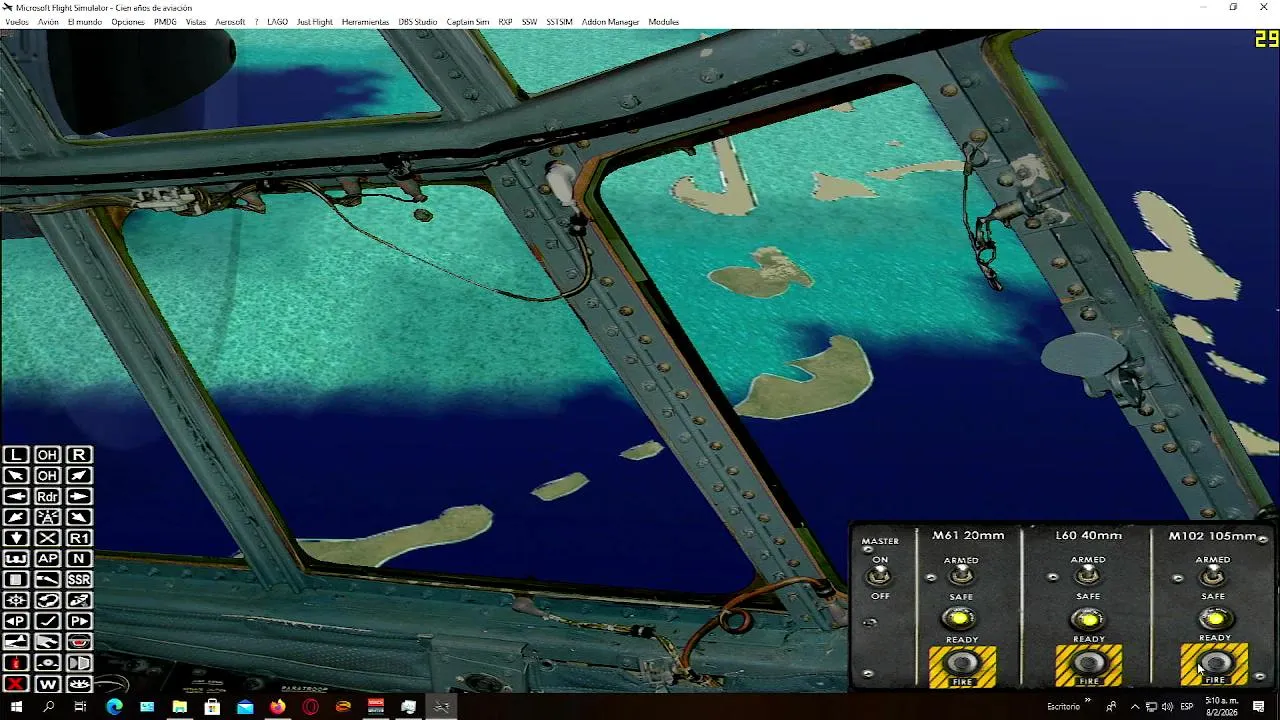
Task: Open the Captain Sim menu
Action: (x=468, y=22)
